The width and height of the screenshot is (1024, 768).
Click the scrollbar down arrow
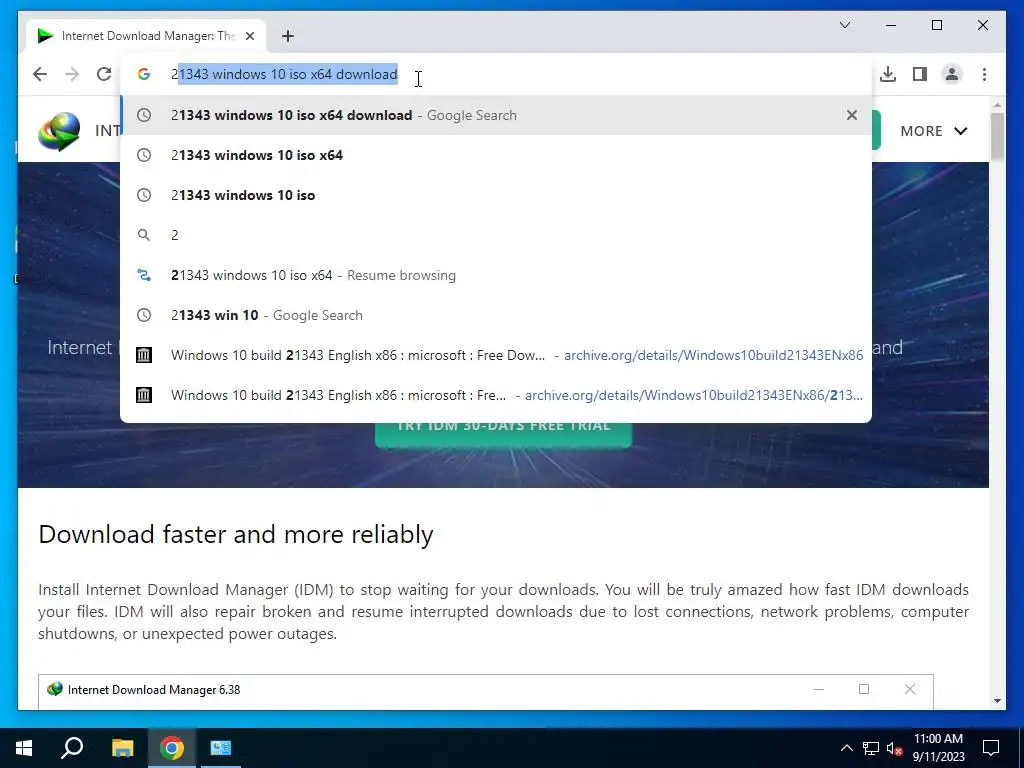click(997, 701)
